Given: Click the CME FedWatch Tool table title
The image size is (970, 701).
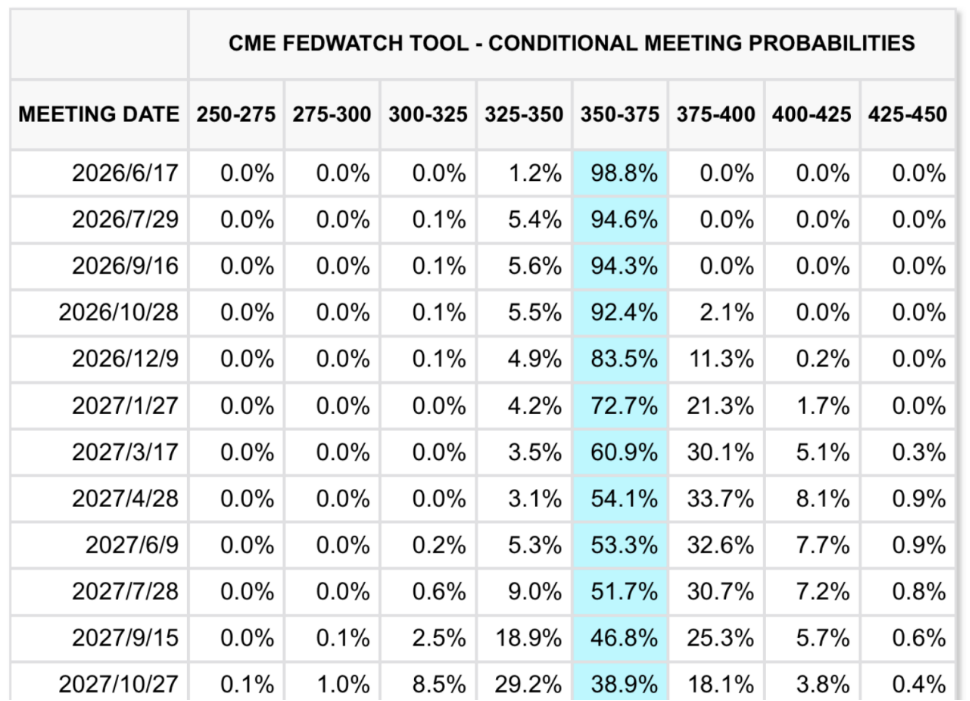Looking at the screenshot, I should pos(571,43).
